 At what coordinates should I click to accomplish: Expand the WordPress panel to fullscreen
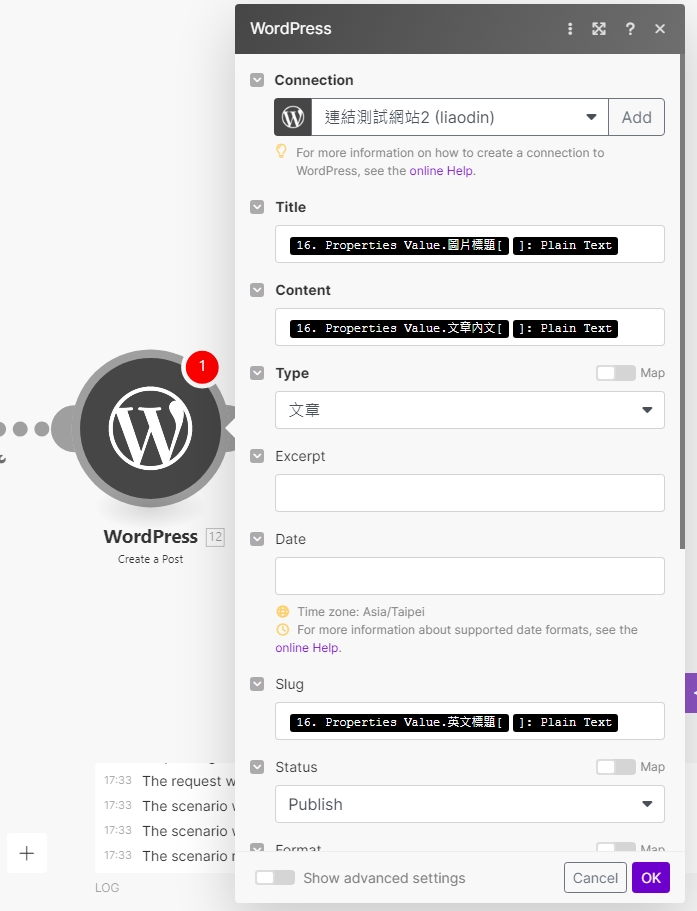click(x=599, y=29)
